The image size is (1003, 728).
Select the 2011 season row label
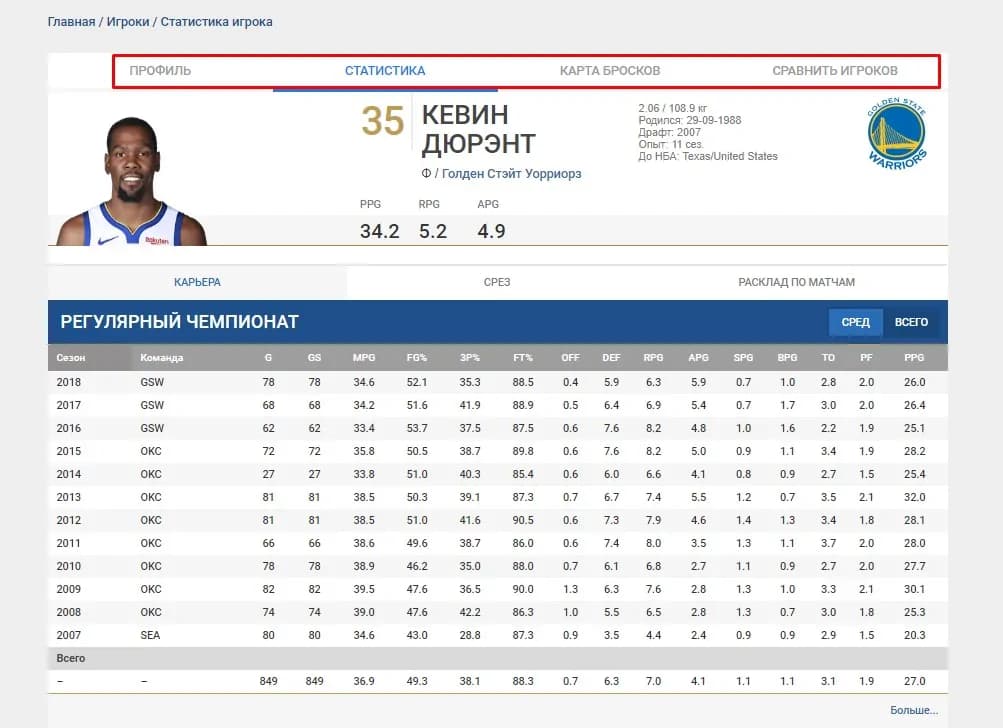(x=68, y=543)
